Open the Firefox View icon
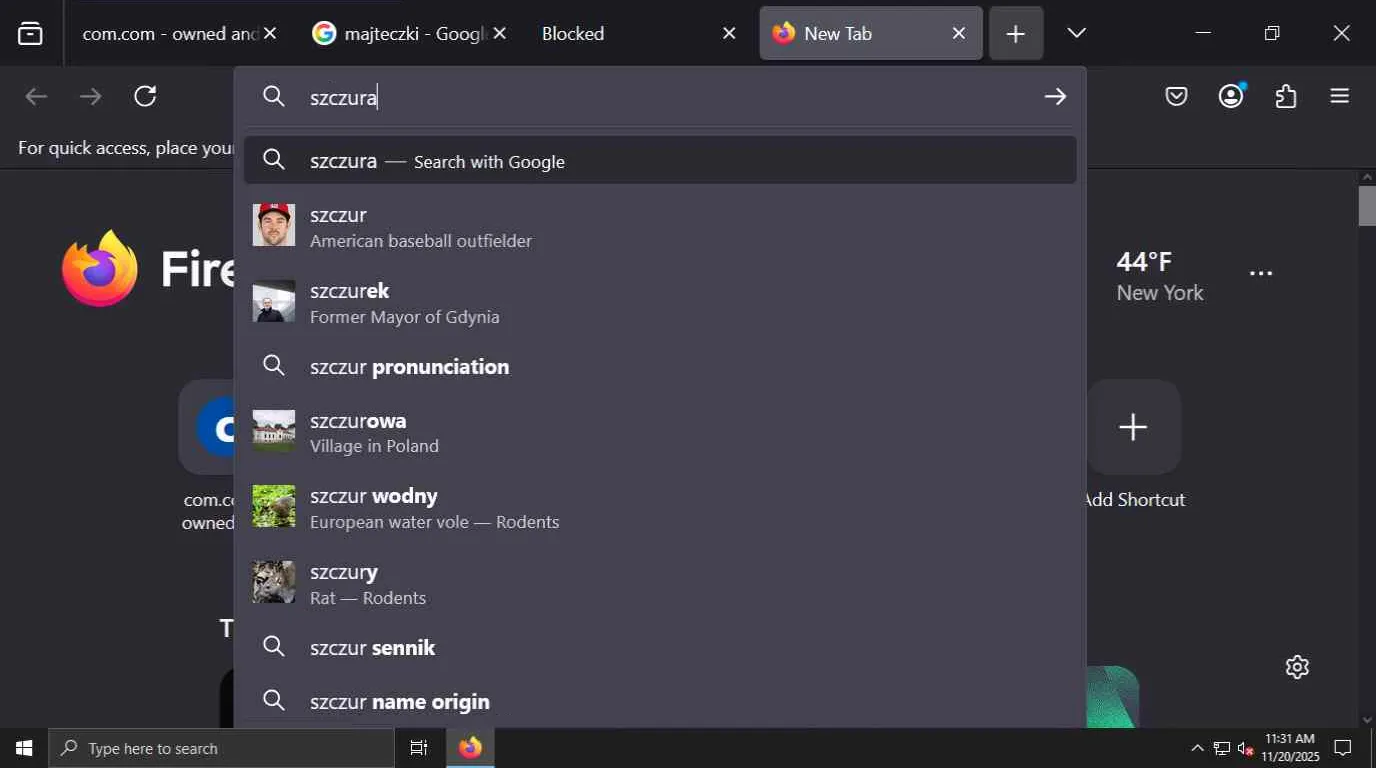Viewport: 1376px width, 768px height. [x=31, y=33]
